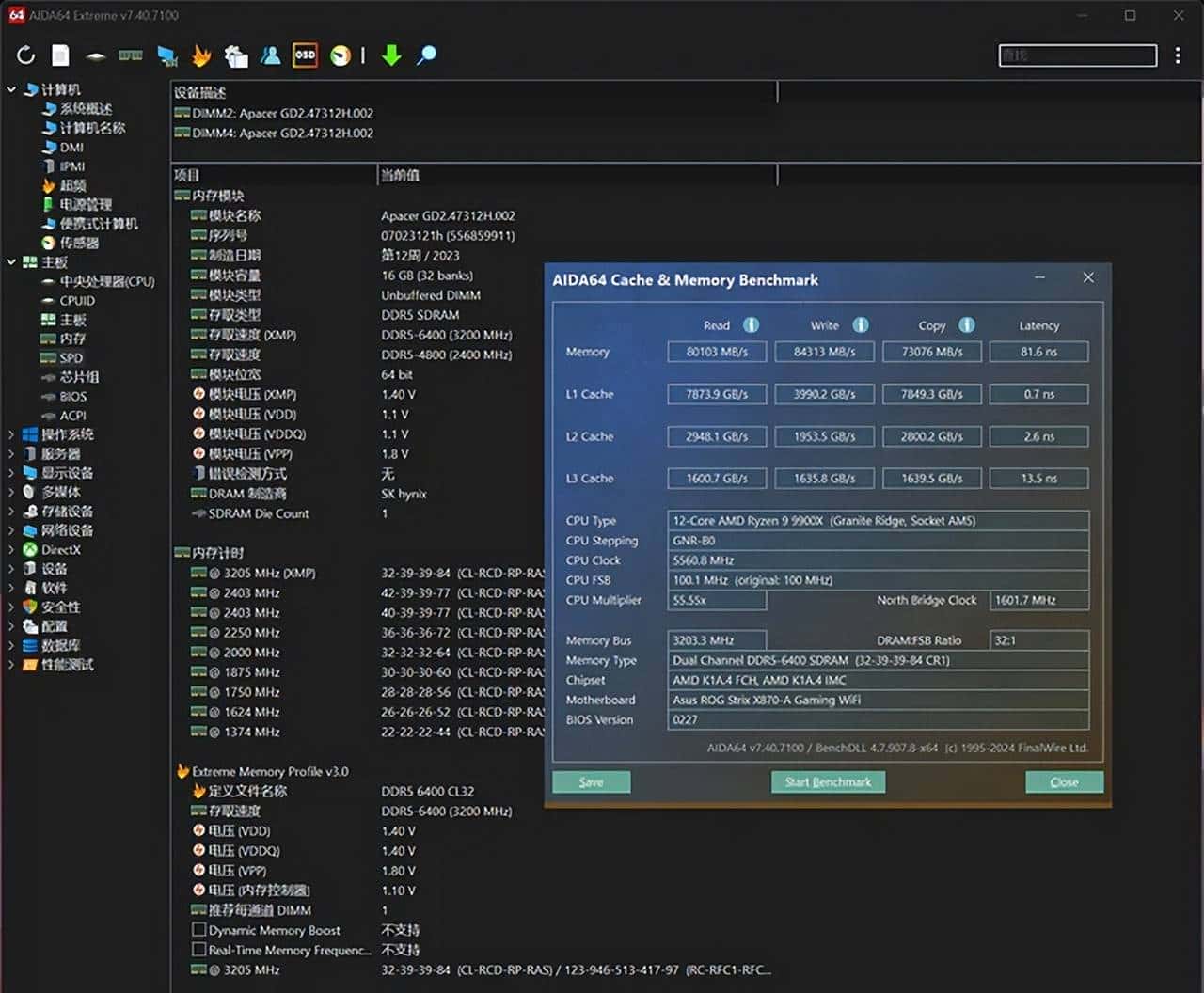1204x993 pixels.
Task: Toggle the Real-Time Memory Frequency checkbox
Action: tap(198, 950)
